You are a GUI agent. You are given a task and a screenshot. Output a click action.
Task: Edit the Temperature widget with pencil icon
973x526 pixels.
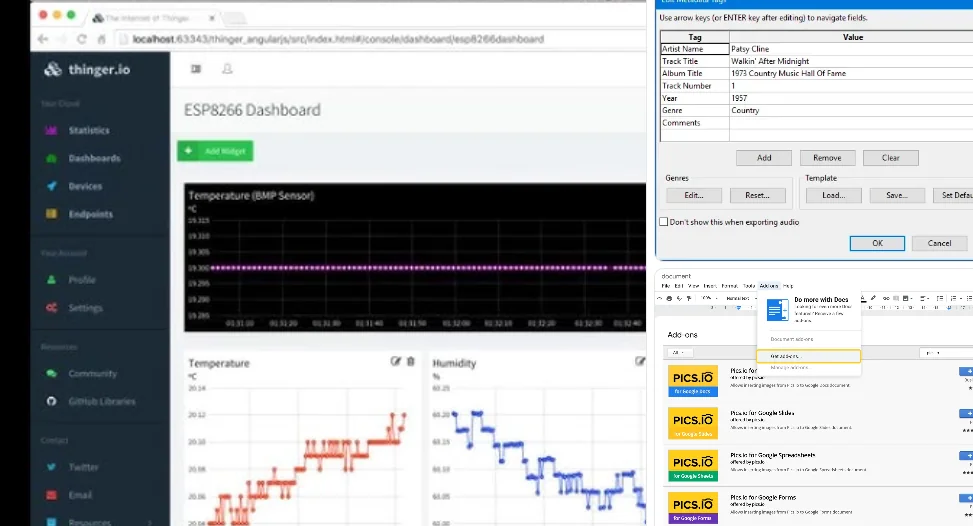pos(396,361)
